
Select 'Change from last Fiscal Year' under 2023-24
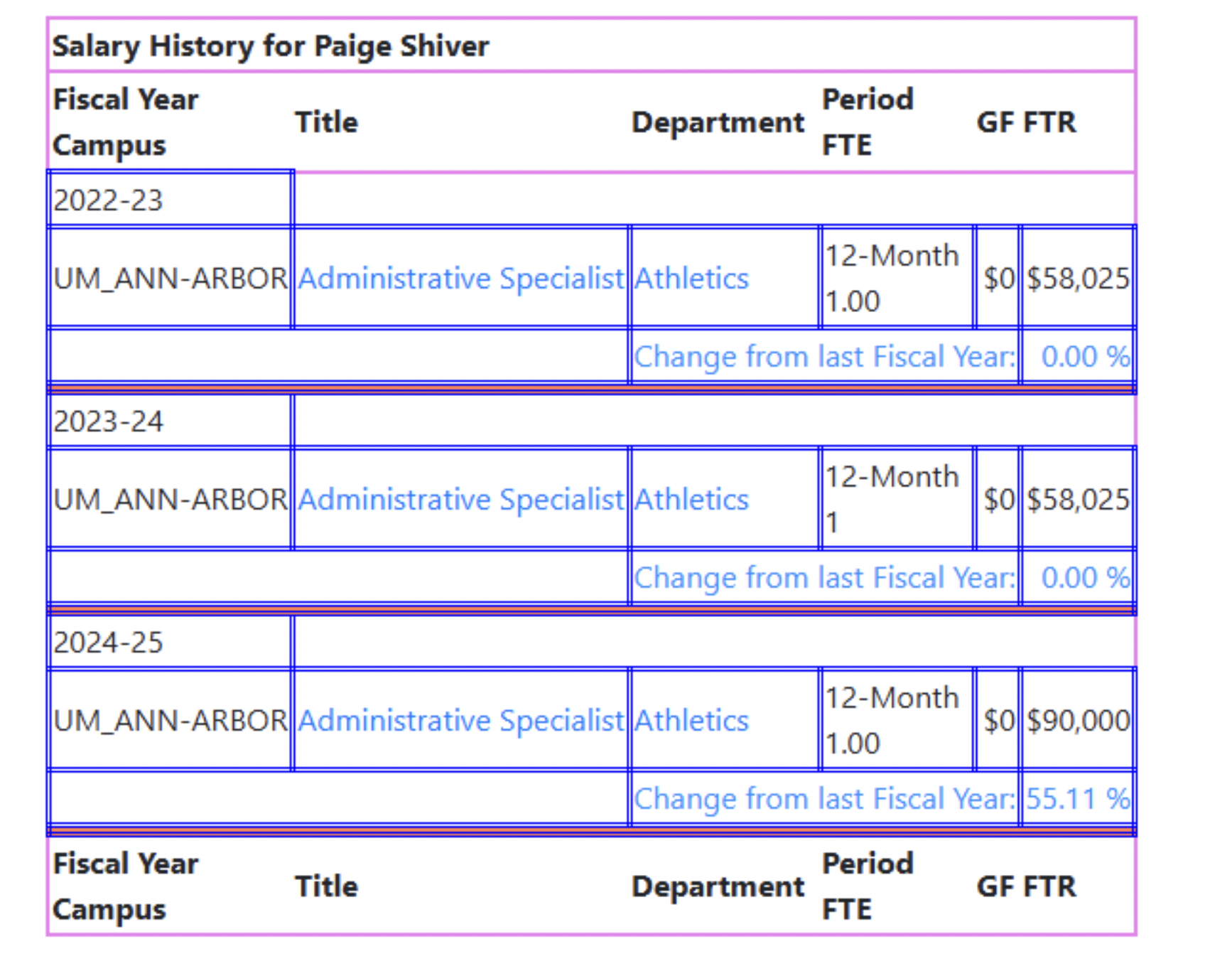(824, 577)
